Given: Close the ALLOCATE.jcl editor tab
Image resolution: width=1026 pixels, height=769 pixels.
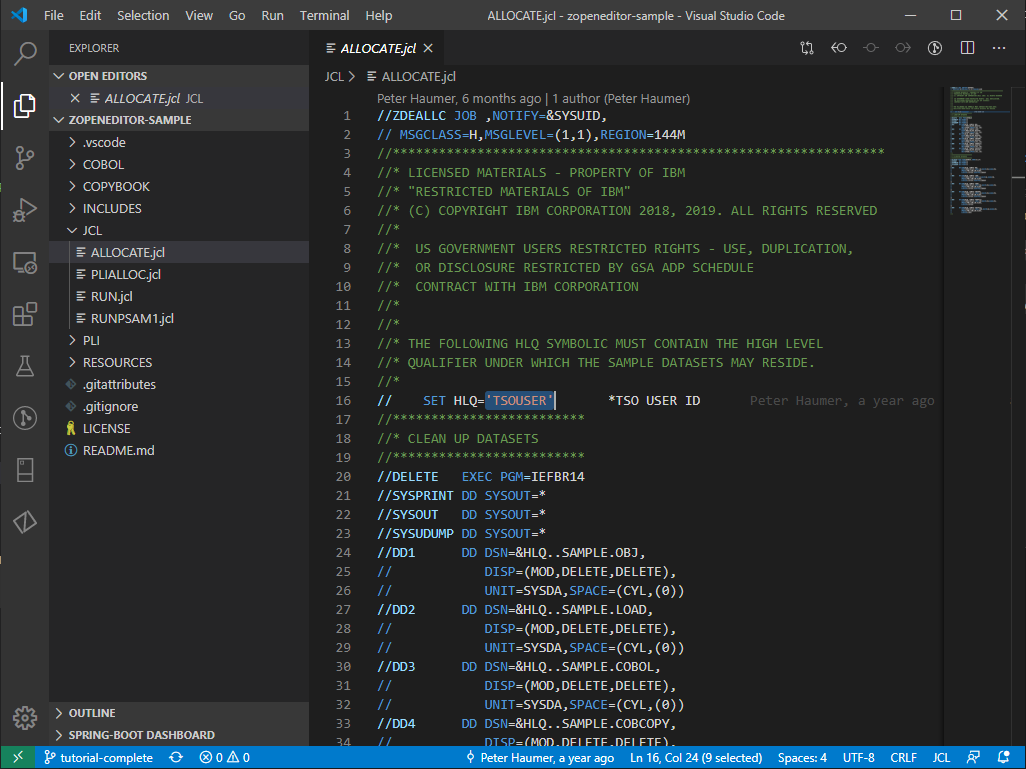Looking at the screenshot, I should [x=428, y=48].
